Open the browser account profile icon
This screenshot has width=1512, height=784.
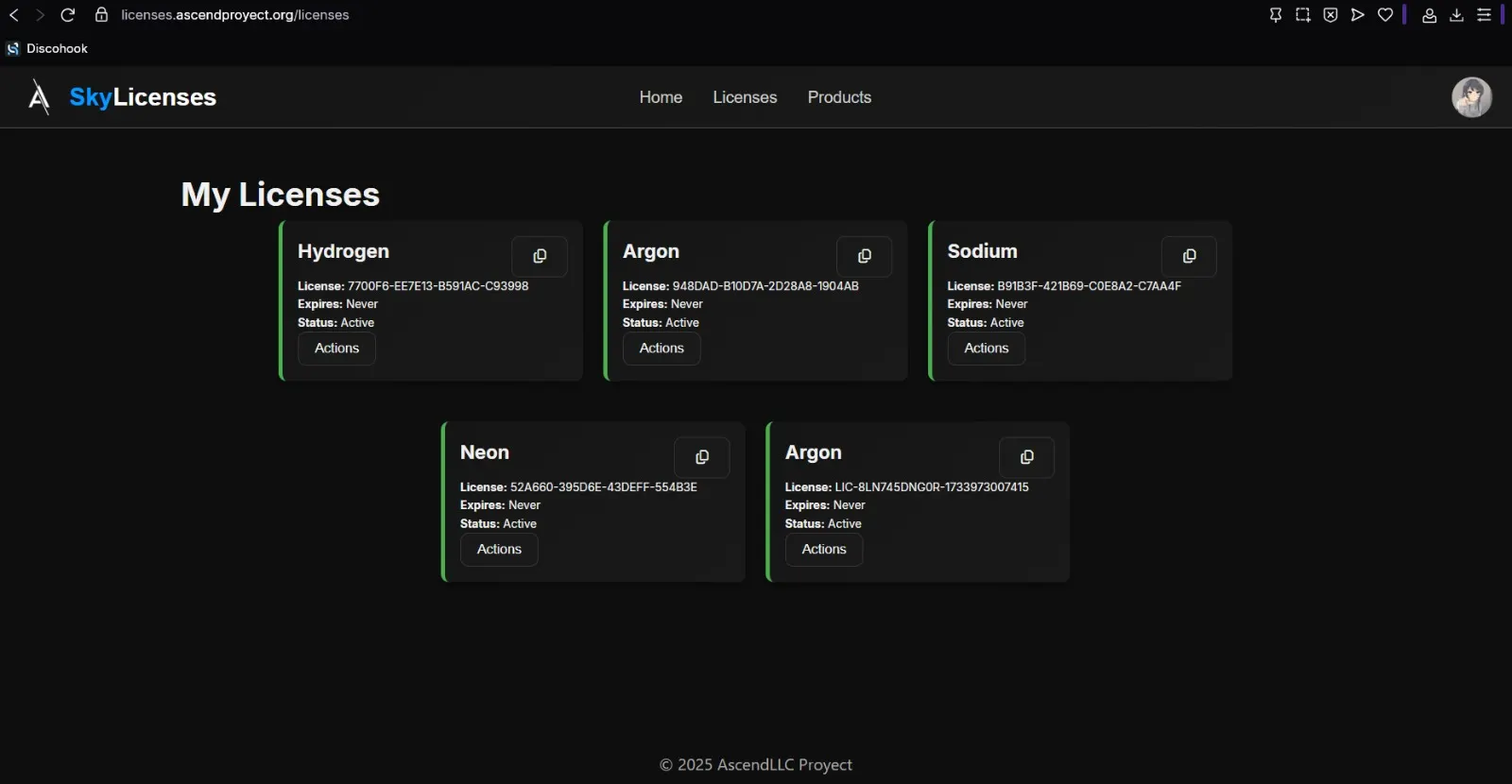1429,15
